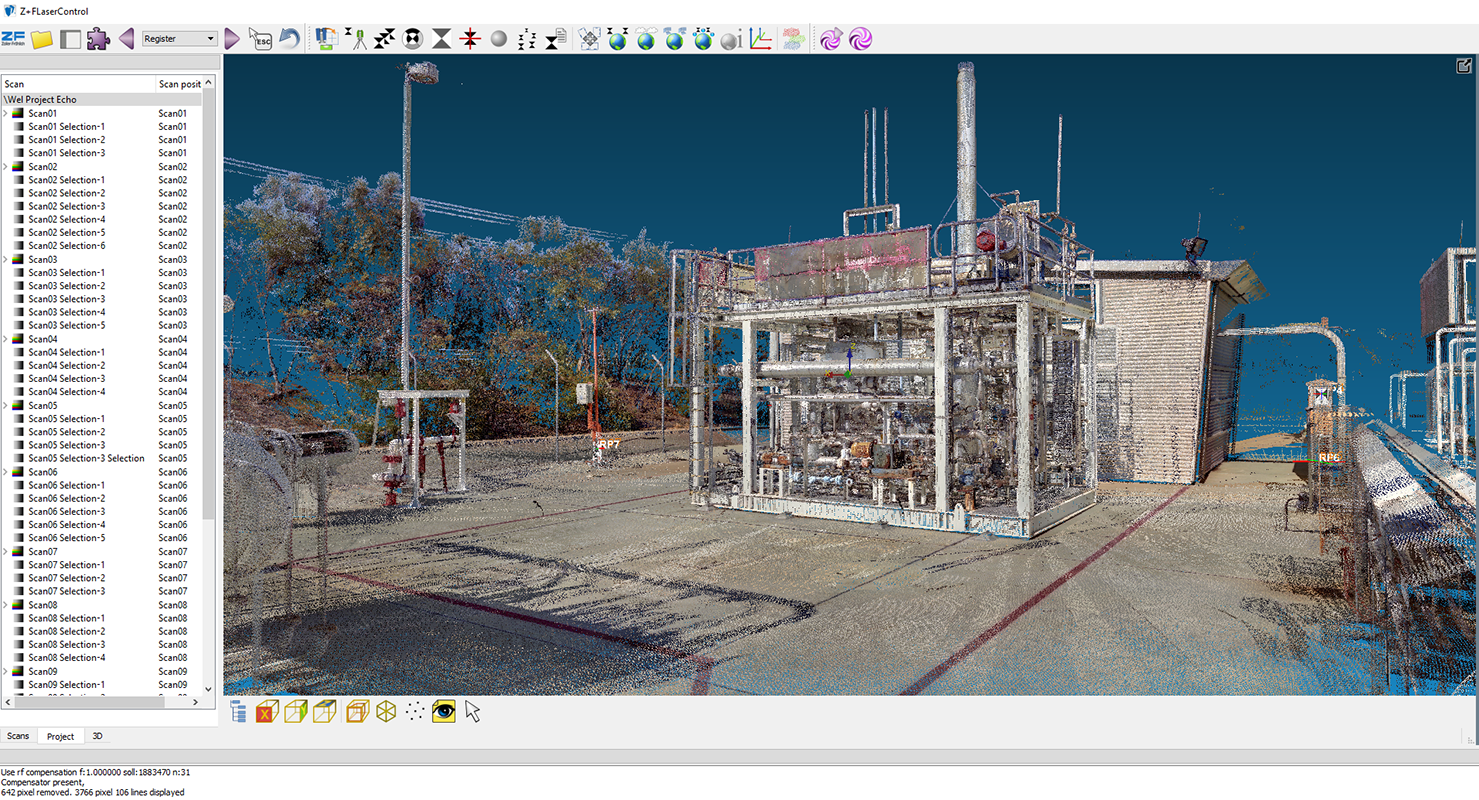The width and height of the screenshot is (1479, 800).
Task: Select Scan04 Selection-2 in the list
Action: pyautogui.click(x=66, y=366)
